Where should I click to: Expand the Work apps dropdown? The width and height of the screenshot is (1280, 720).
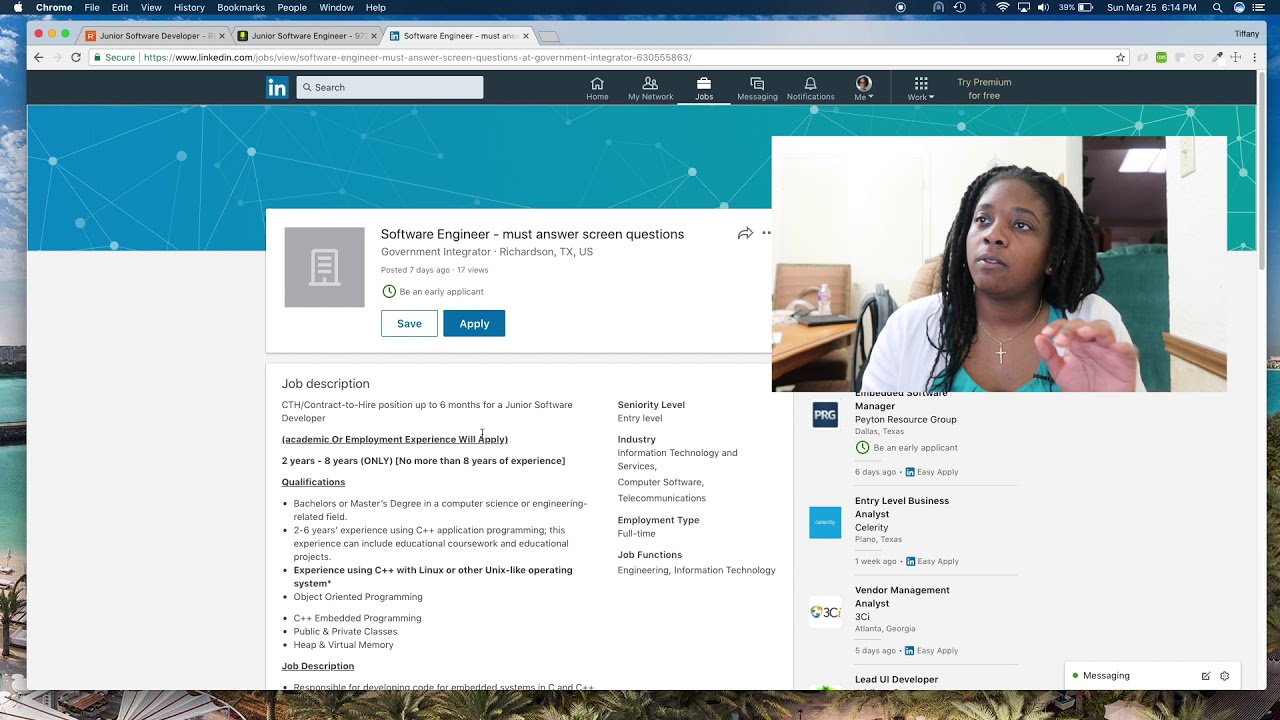[921, 89]
